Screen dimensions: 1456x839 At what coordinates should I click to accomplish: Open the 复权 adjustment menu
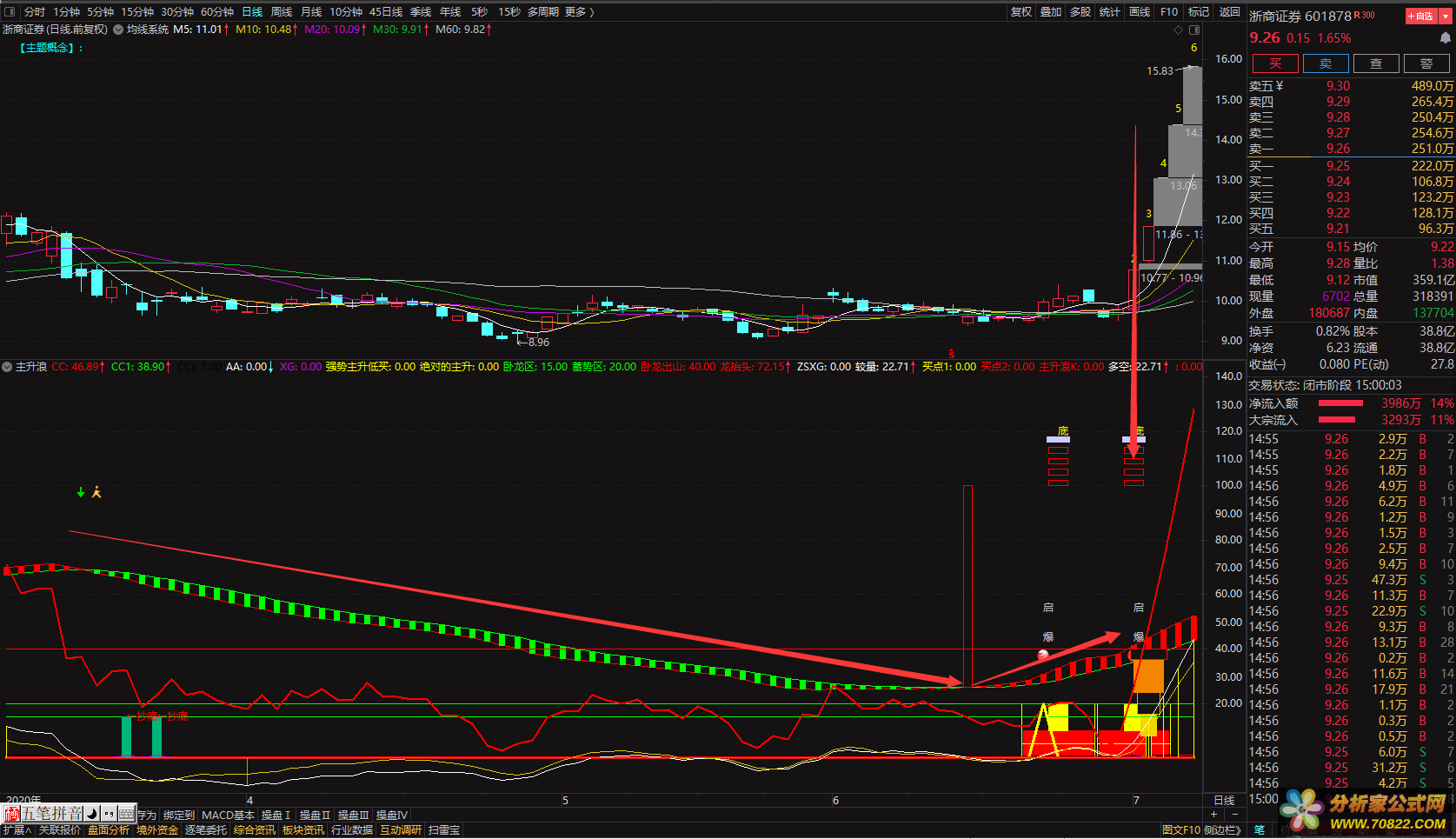pyautogui.click(x=1021, y=12)
